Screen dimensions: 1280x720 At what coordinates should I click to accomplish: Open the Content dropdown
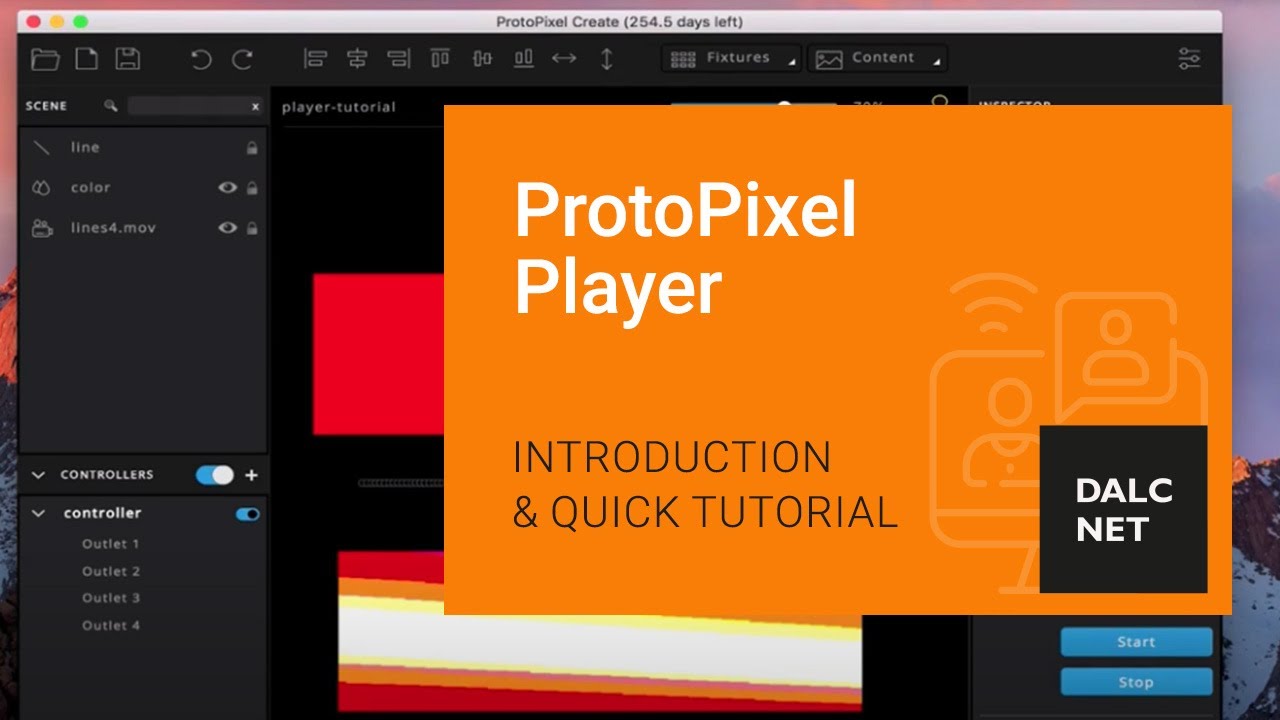877,59
